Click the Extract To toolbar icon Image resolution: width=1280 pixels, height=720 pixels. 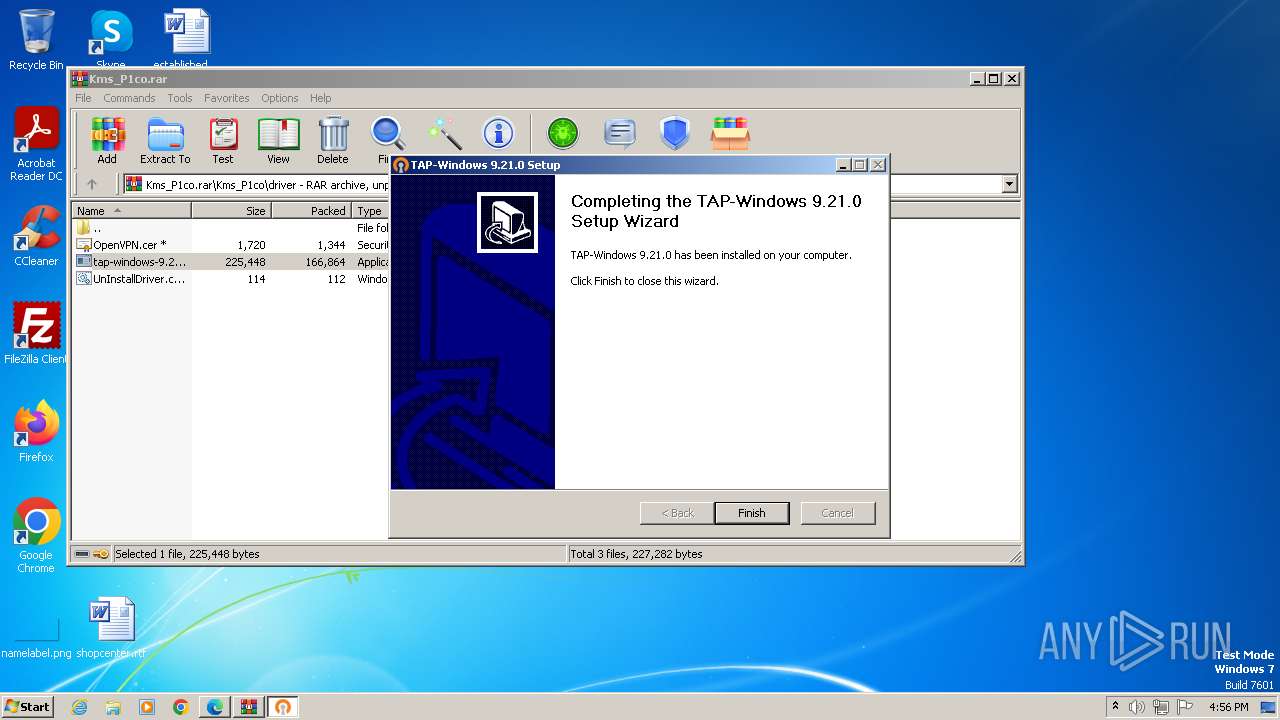click(165, 140)
